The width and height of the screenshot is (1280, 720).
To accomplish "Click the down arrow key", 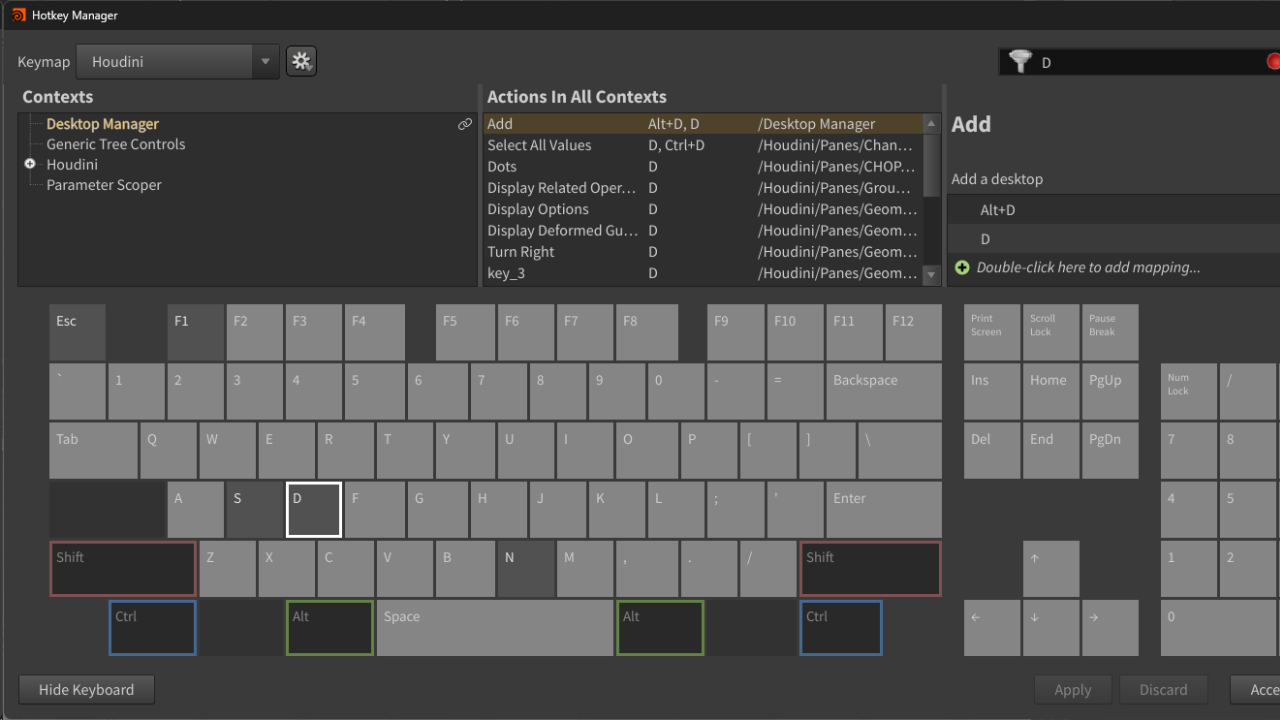I will point(1051,628).
